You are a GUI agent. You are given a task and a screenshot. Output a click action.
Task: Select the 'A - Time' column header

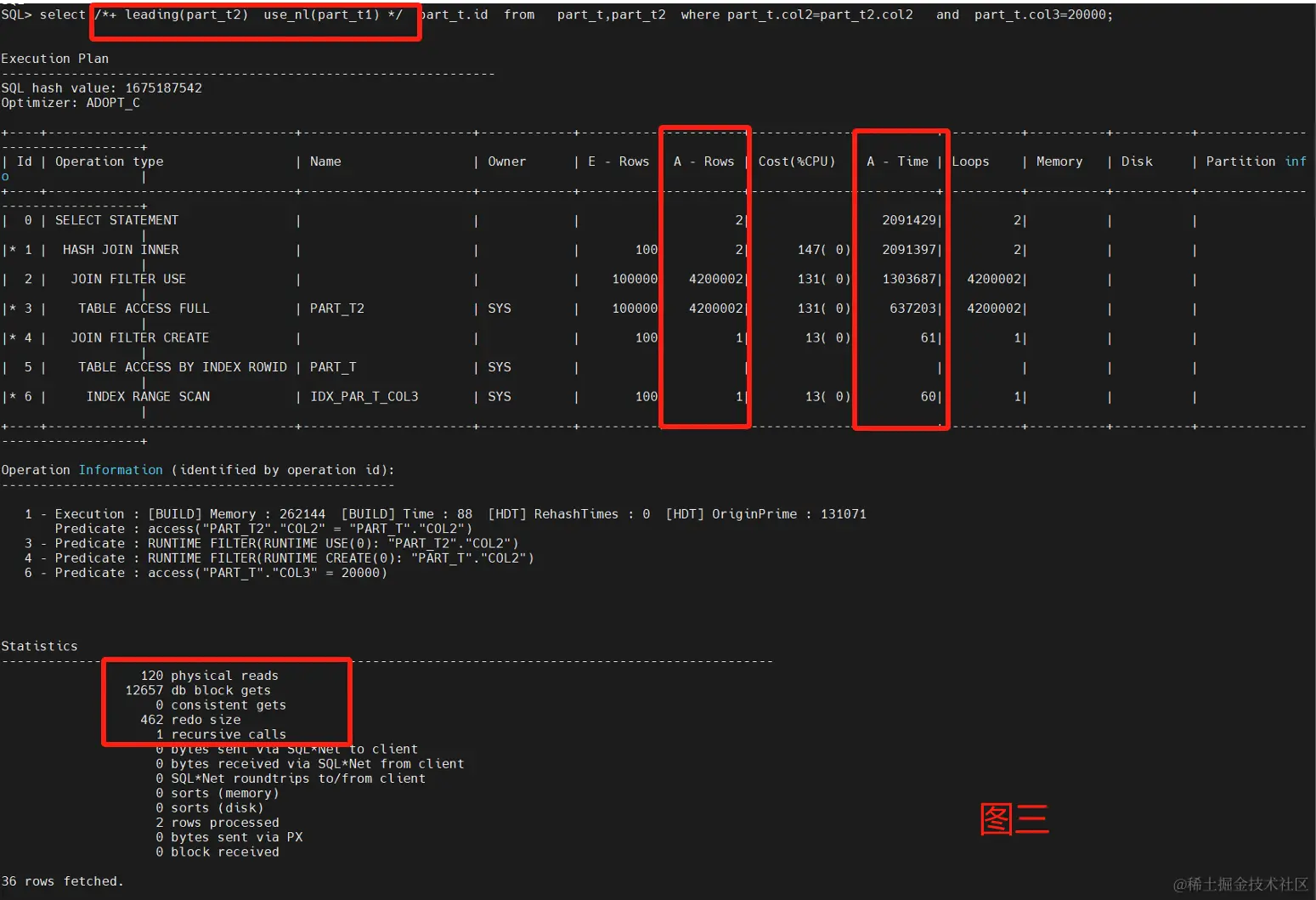point(897,161)
